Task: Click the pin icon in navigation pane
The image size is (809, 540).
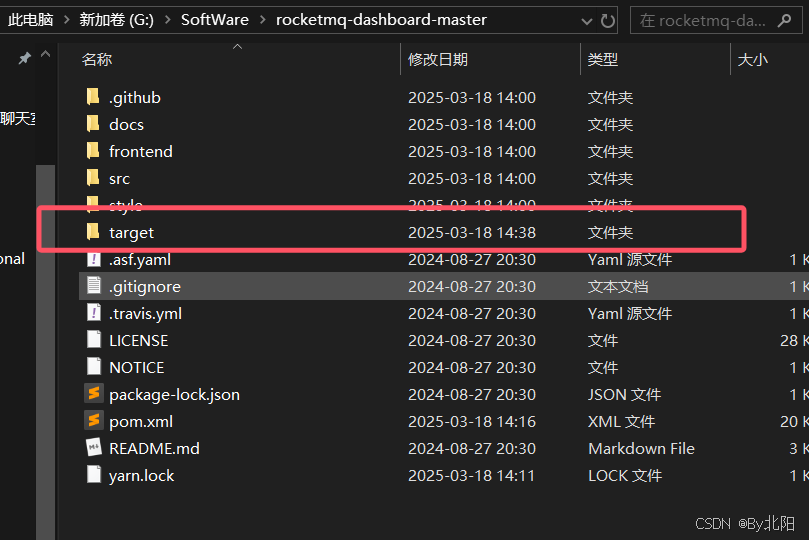Action: [24, 58]
